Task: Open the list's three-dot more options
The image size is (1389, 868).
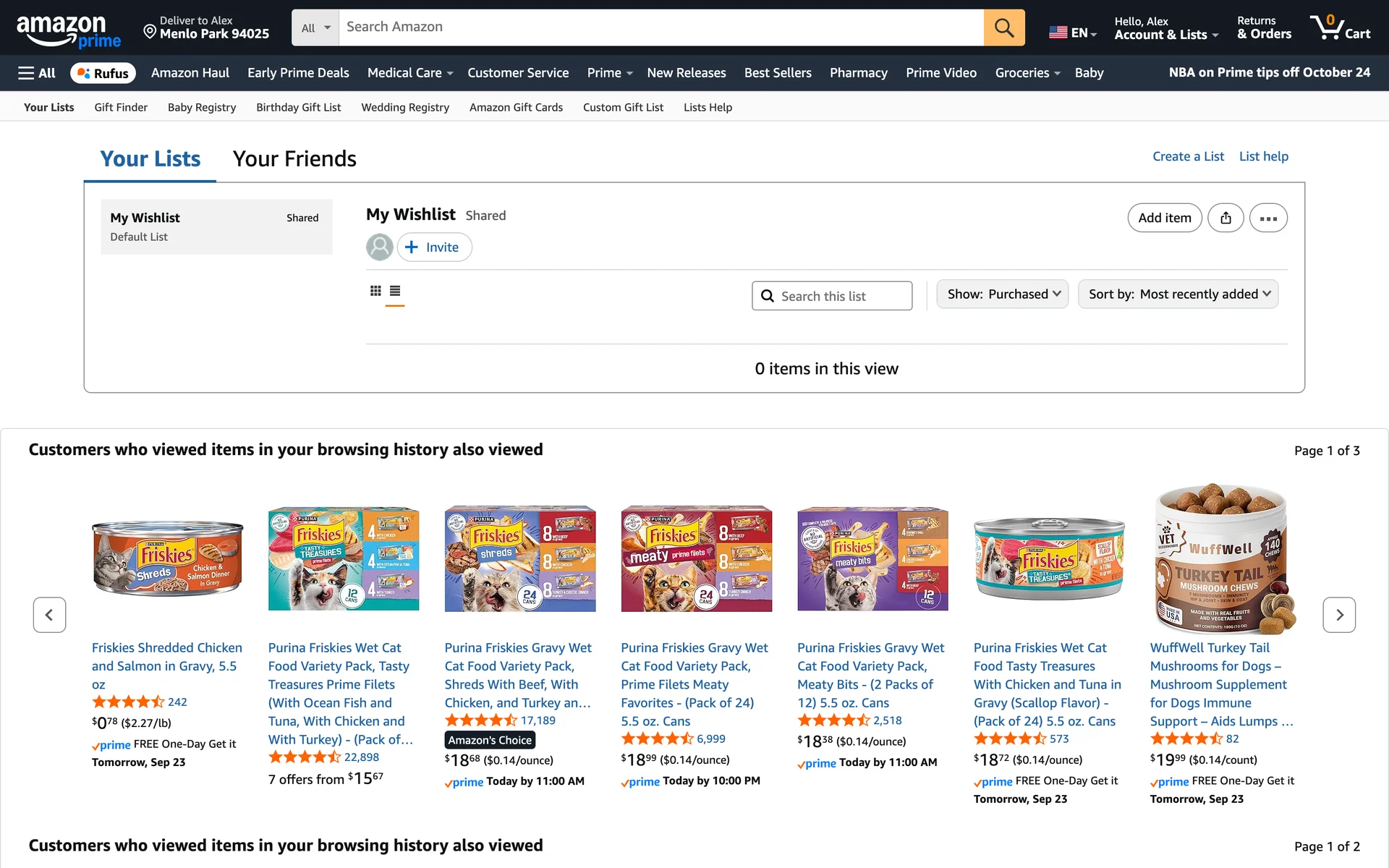Action: click(x=1268, y=218)
